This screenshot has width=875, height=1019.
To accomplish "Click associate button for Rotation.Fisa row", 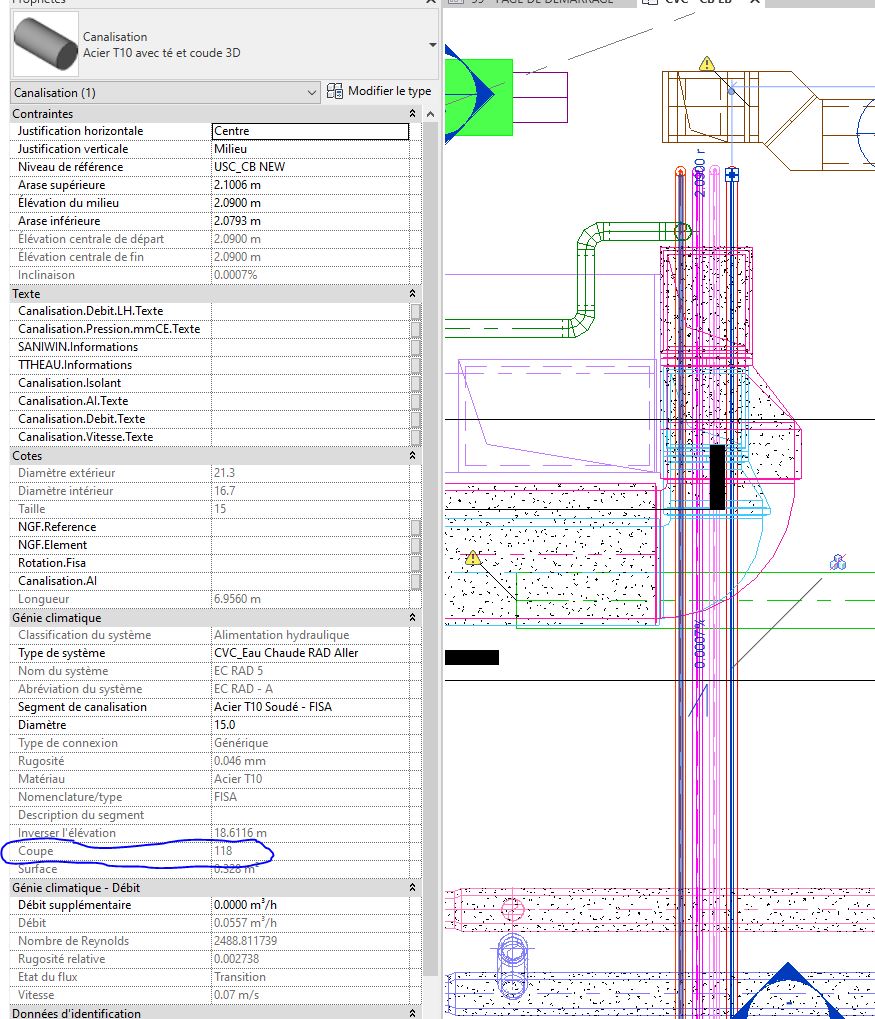I will pos(415,563).
